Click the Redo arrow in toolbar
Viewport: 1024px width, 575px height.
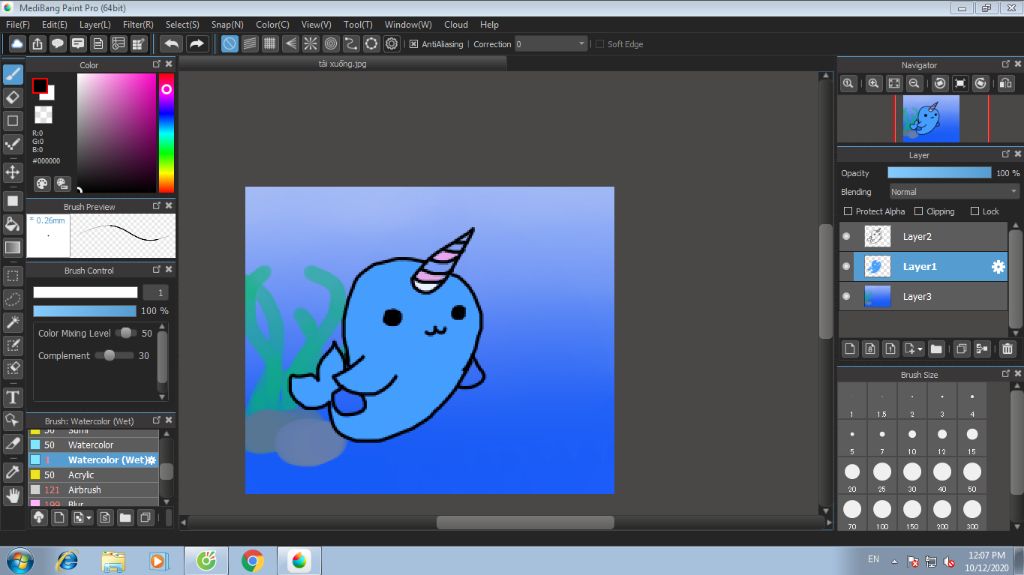pos(196,44)
